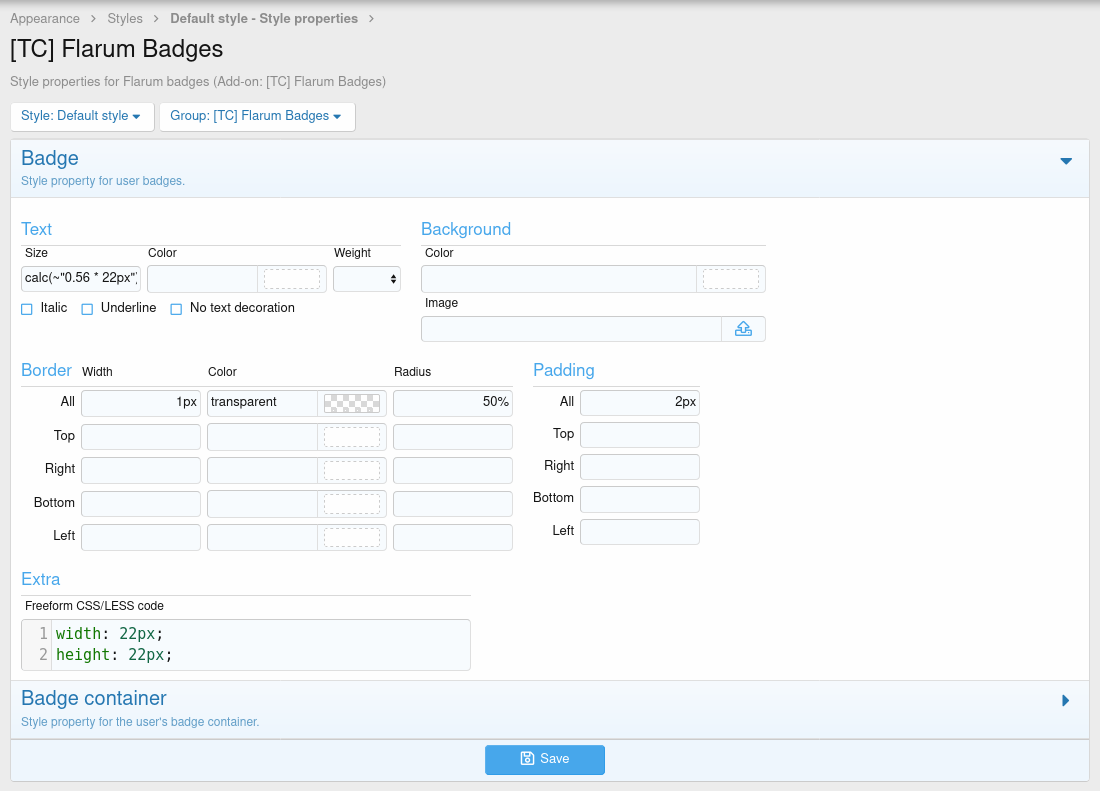Open the Group: [TC] Flarum Badges dropdown
The height and width of the screenshot is (791, 1100).
256,116
